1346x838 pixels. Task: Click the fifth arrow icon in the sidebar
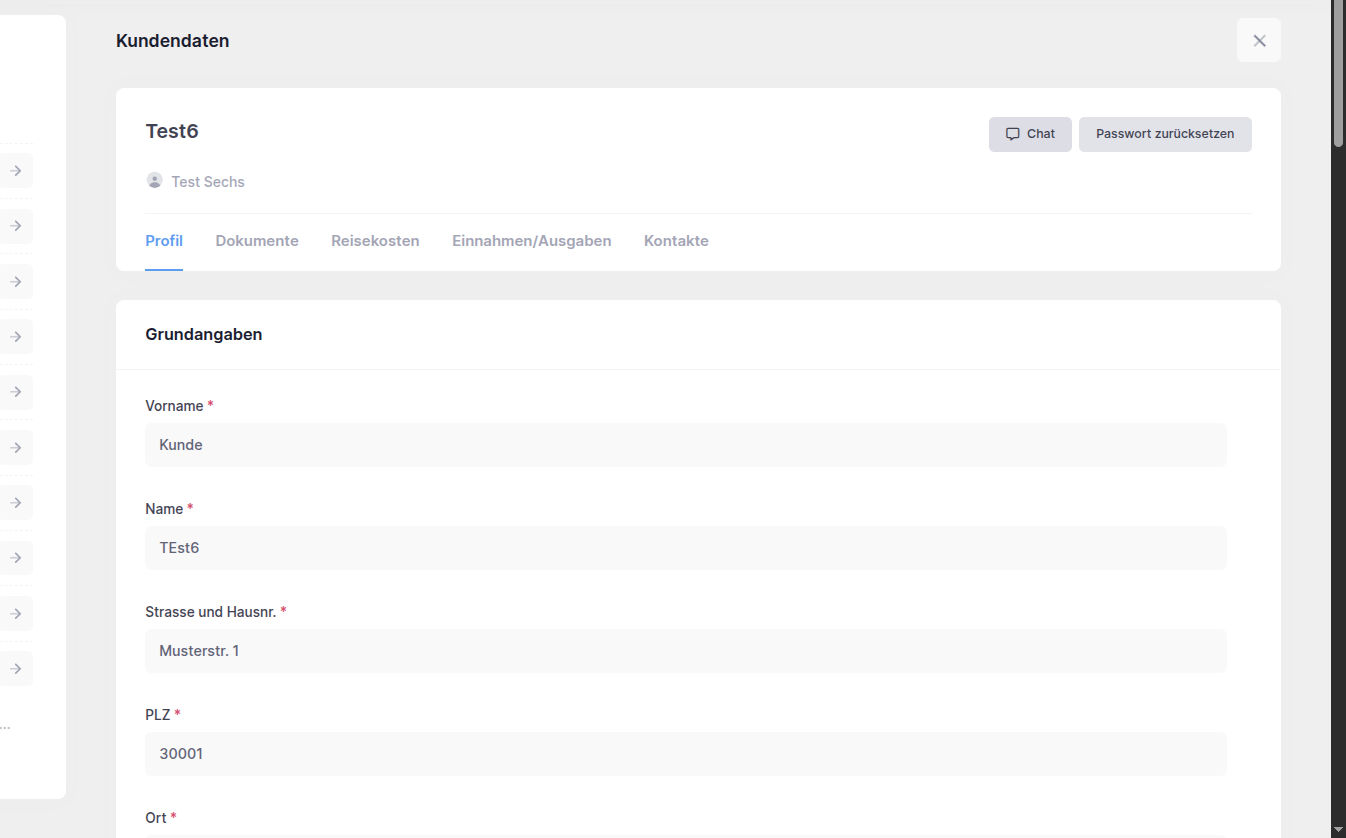pos(16,391)
